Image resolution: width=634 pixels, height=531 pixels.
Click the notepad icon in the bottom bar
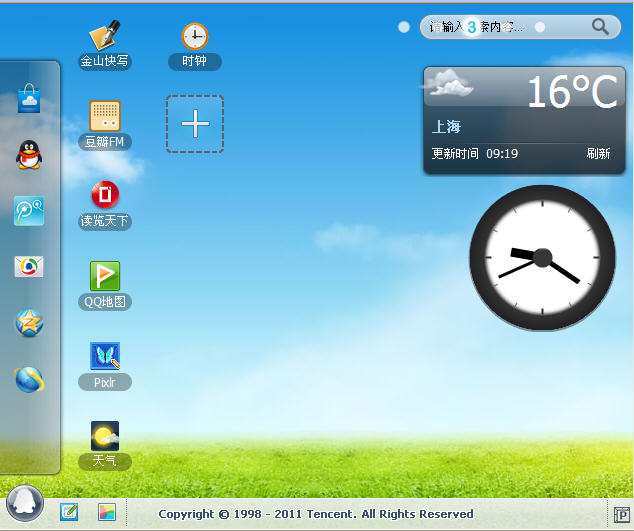69,512
